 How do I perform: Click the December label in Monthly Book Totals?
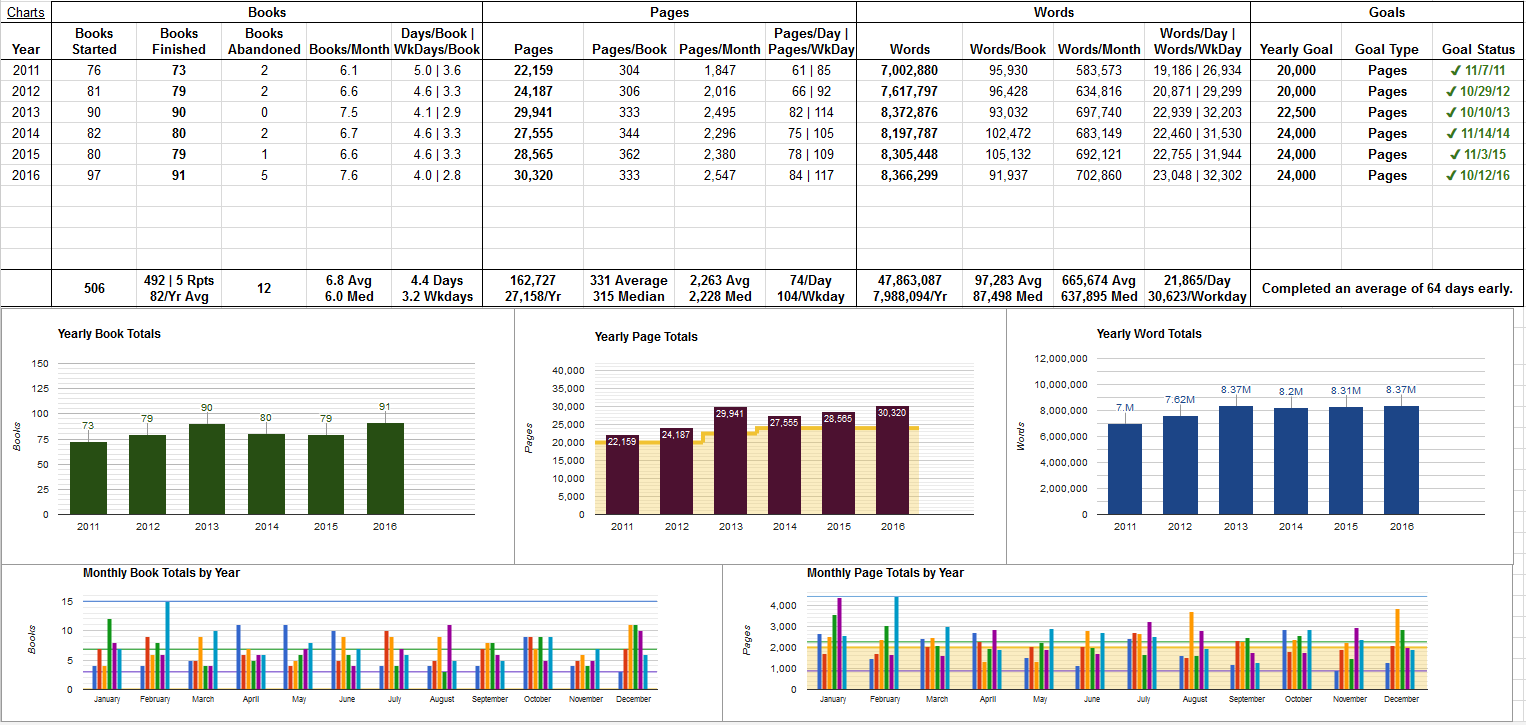point(633,699)
